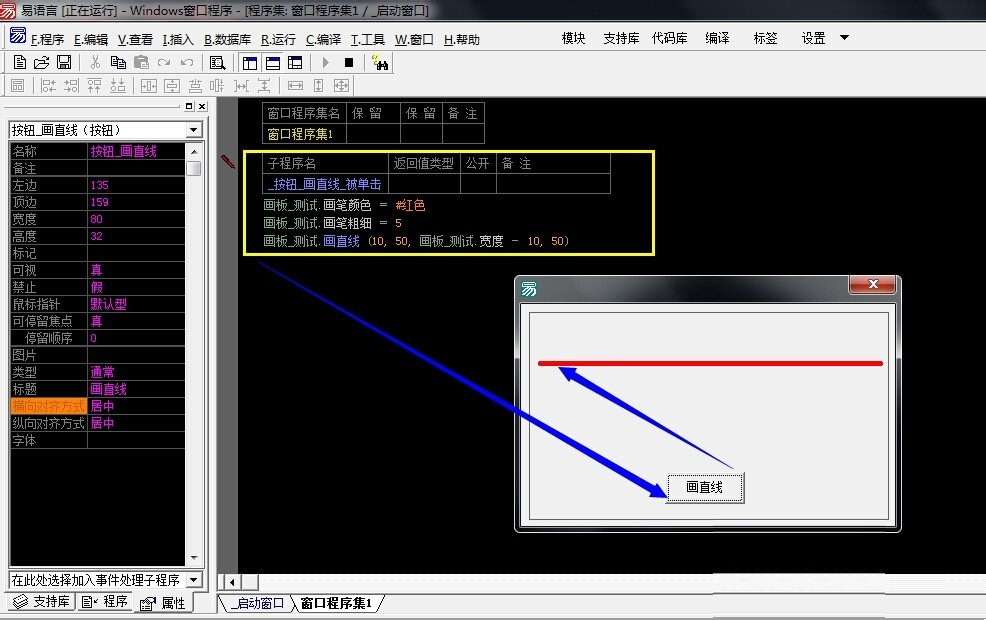Click the Paste clipboard icon
The image size is (986, 620).
(141, 62)
